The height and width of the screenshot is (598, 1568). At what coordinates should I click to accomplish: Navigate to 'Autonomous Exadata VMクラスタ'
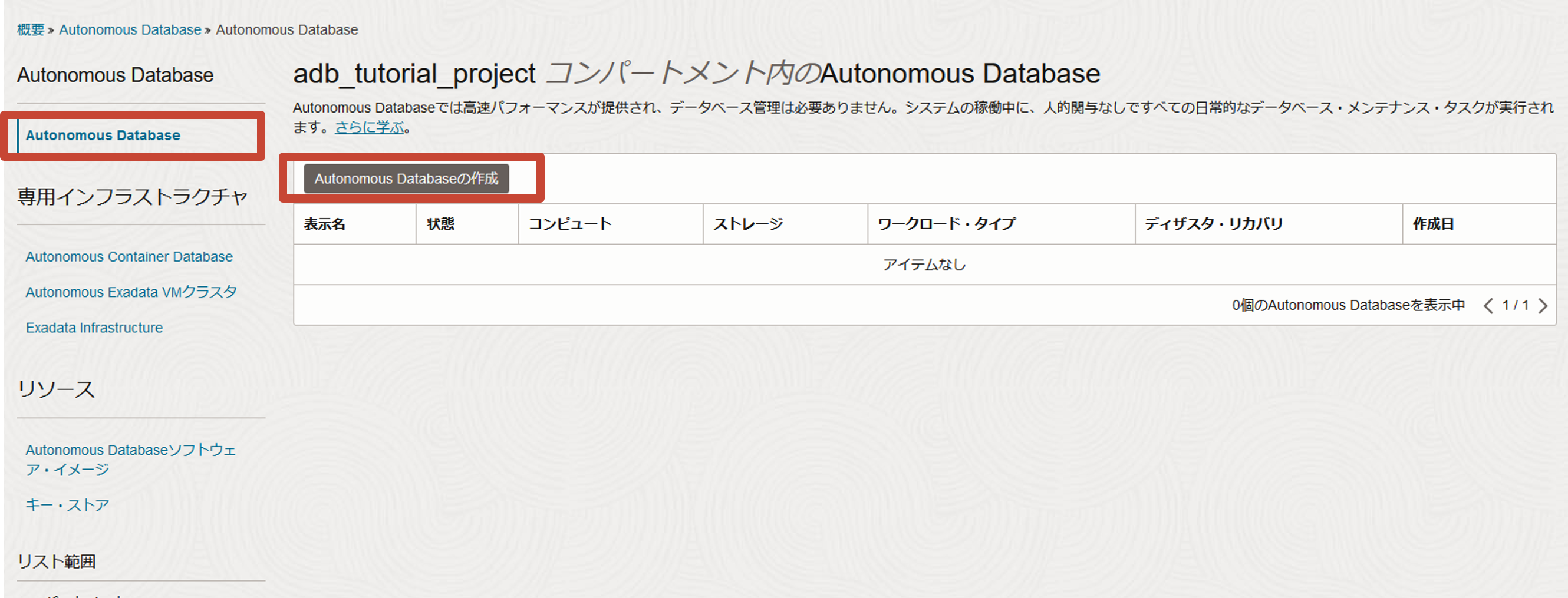tap(131, 292)
